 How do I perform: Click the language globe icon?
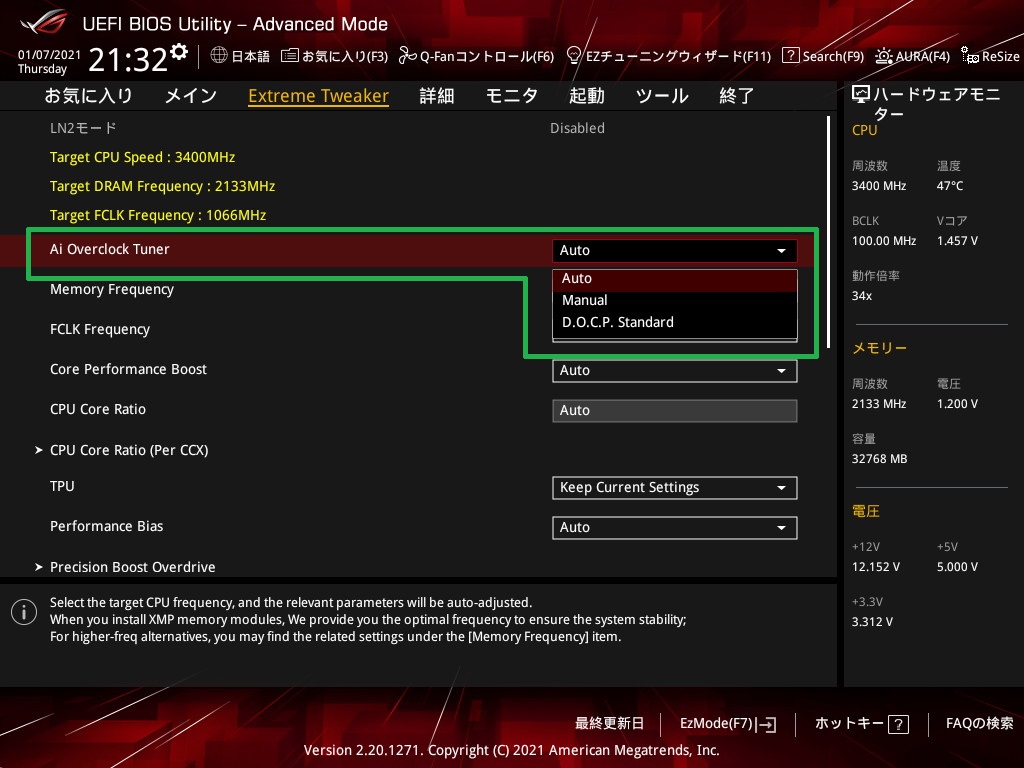(219, 56)
